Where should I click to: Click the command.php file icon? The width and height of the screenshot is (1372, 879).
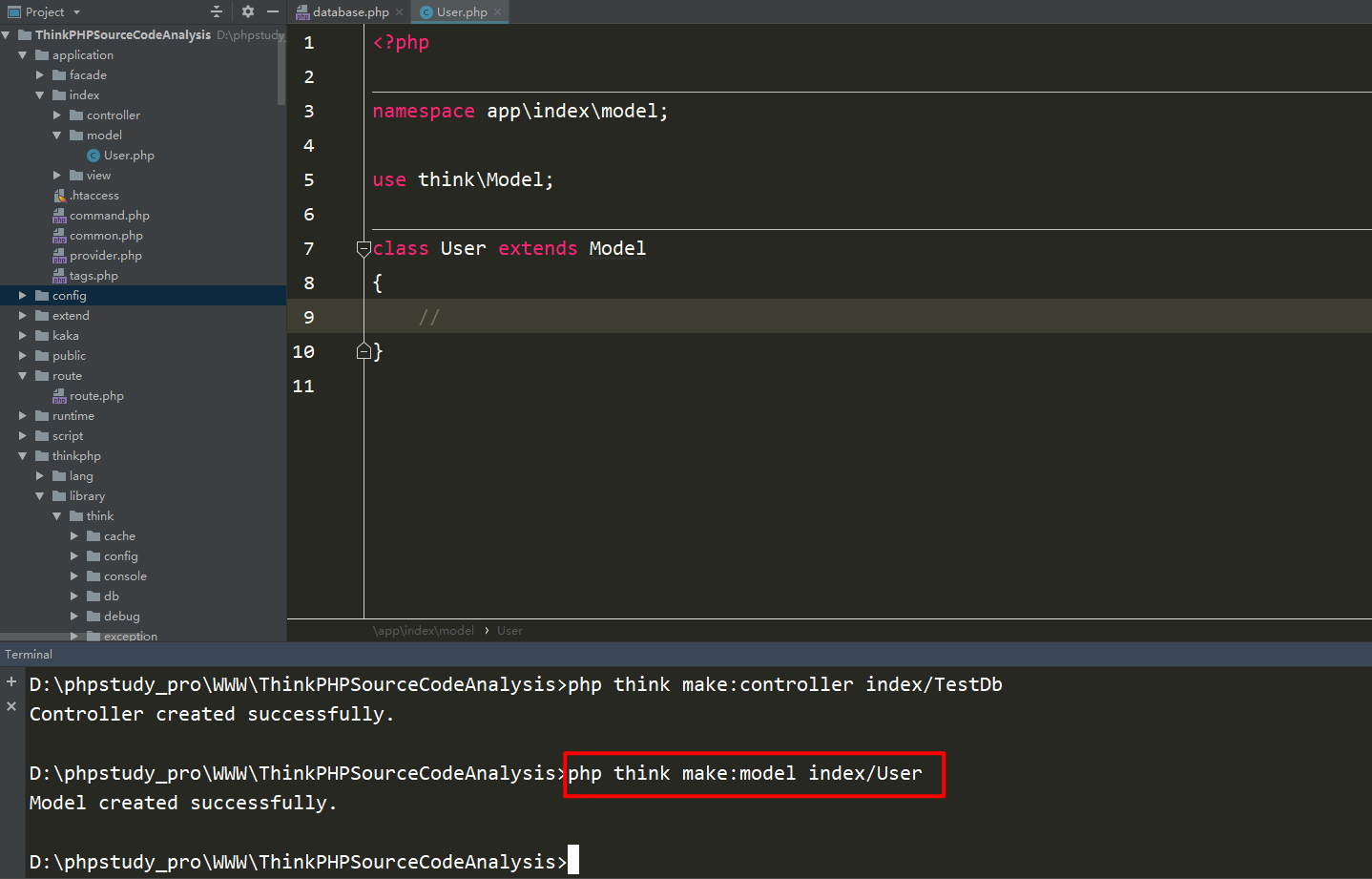pos(59,216)
